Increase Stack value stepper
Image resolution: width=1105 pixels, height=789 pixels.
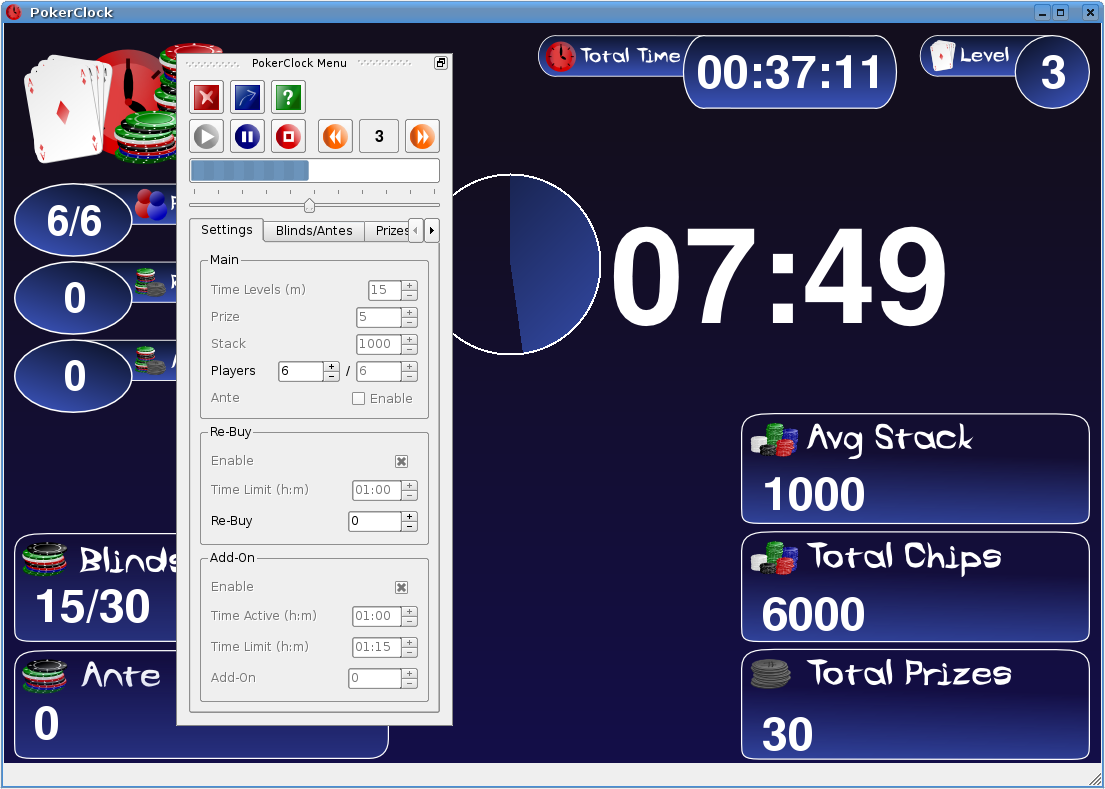pos(409,340)
